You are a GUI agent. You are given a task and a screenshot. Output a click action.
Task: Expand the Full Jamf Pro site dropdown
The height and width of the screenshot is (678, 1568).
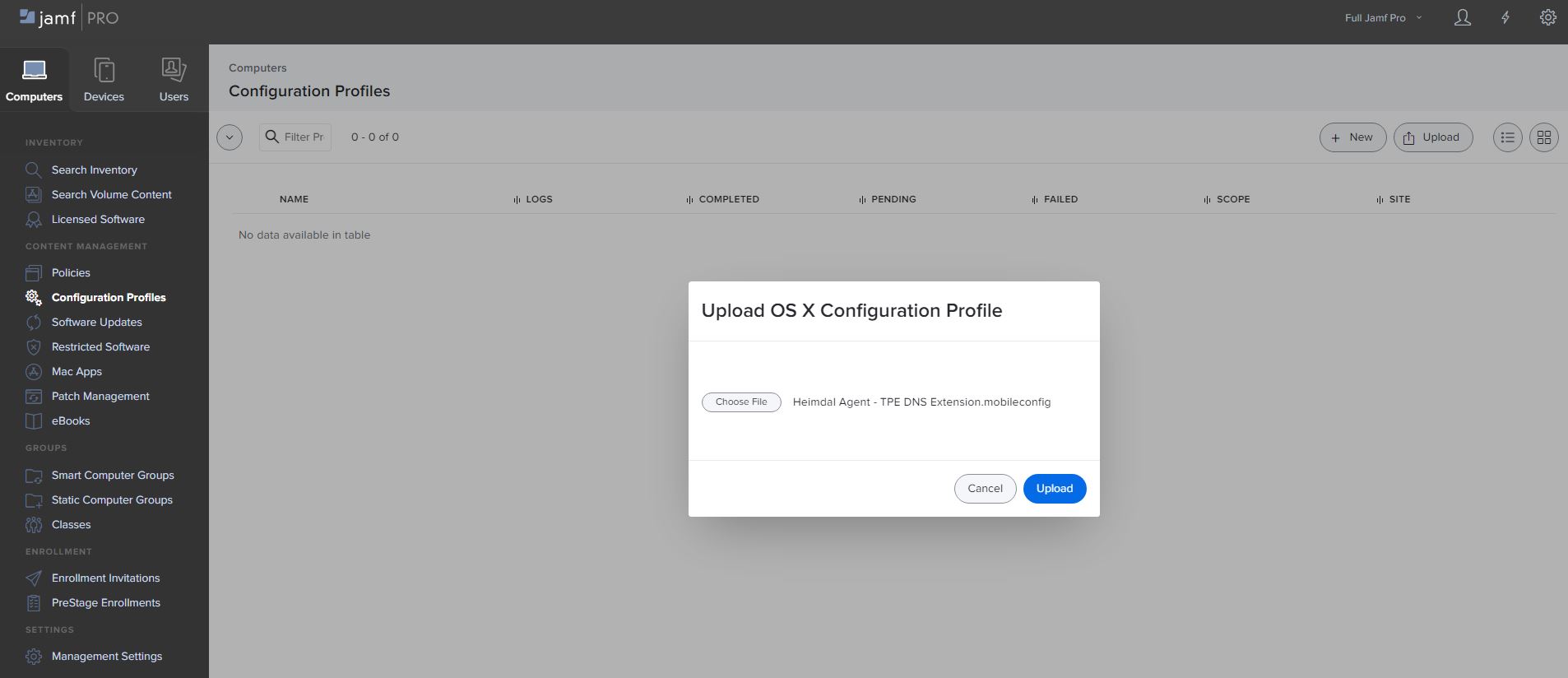tap(1383, 18)
